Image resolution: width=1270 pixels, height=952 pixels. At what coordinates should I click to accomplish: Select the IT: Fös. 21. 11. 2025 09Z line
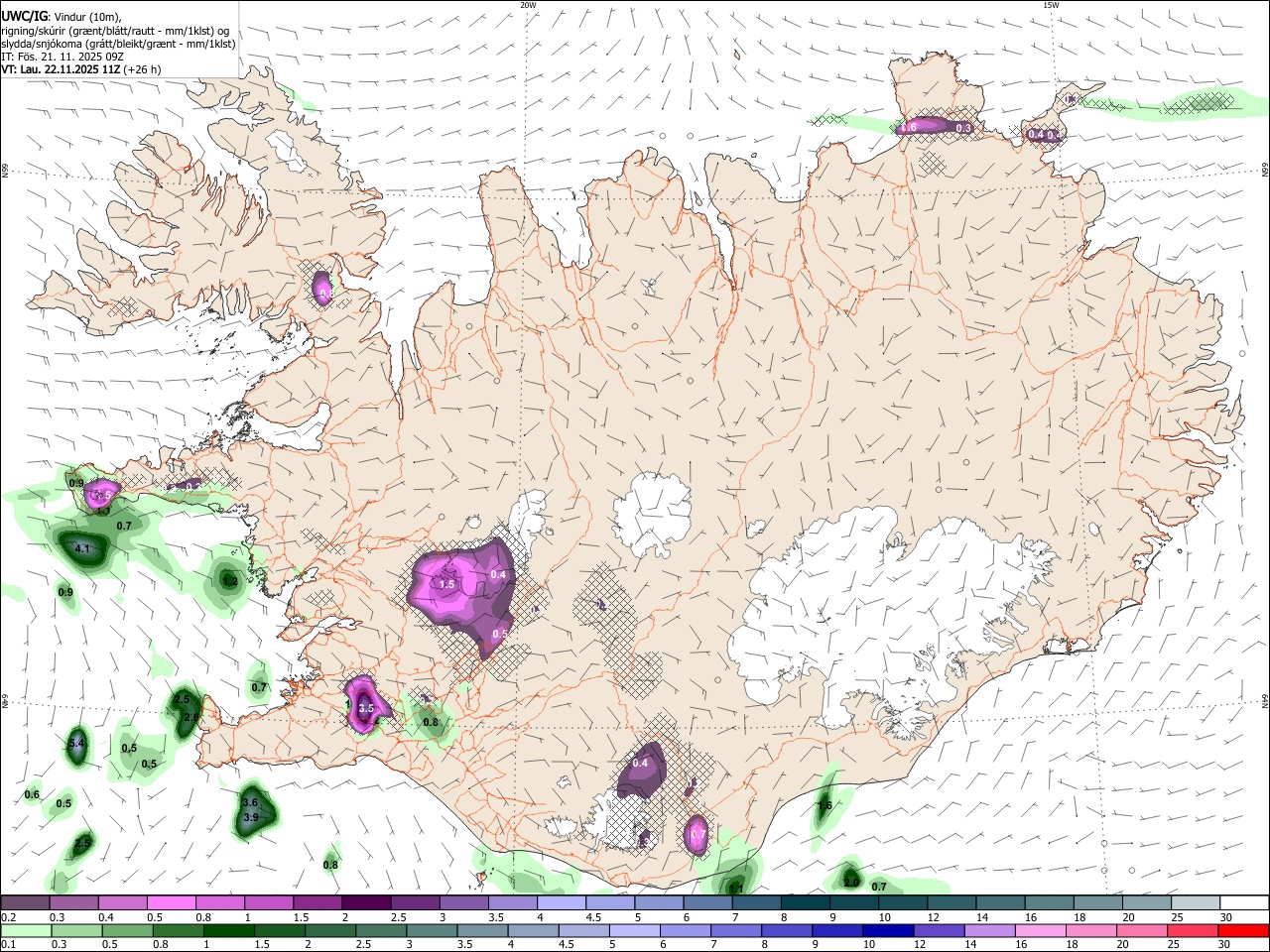click(63, 57)
